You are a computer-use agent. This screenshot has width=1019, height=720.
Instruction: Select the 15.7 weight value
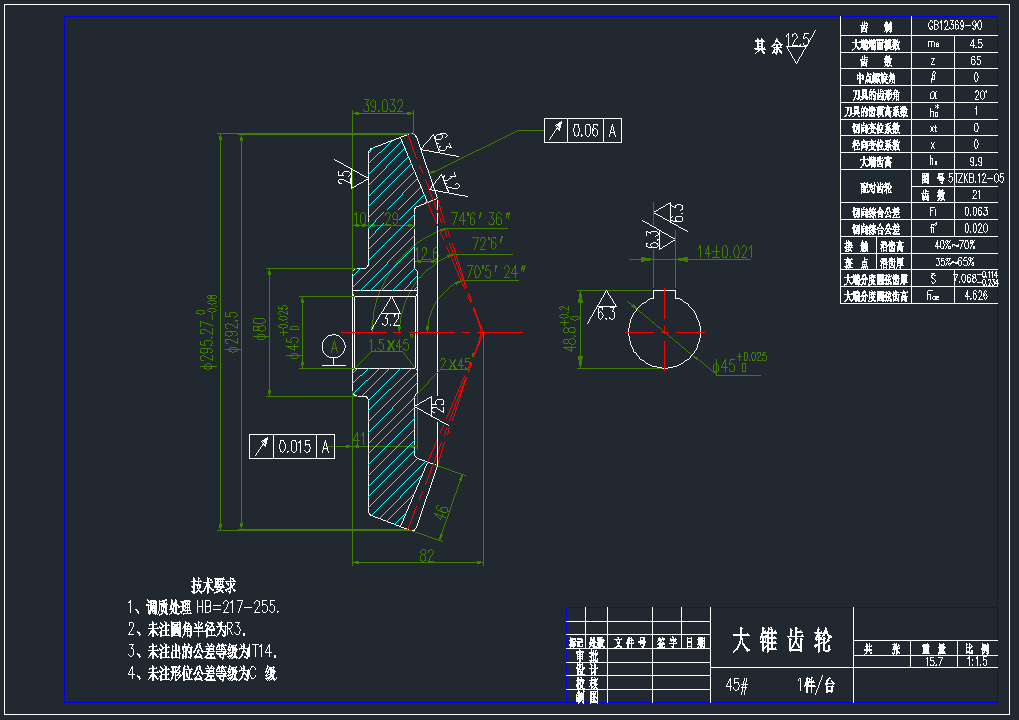[x=934, y=662]
